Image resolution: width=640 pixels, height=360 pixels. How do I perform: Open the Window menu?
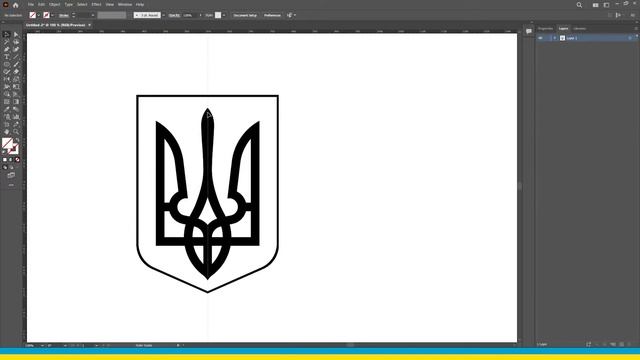[125, 4]
